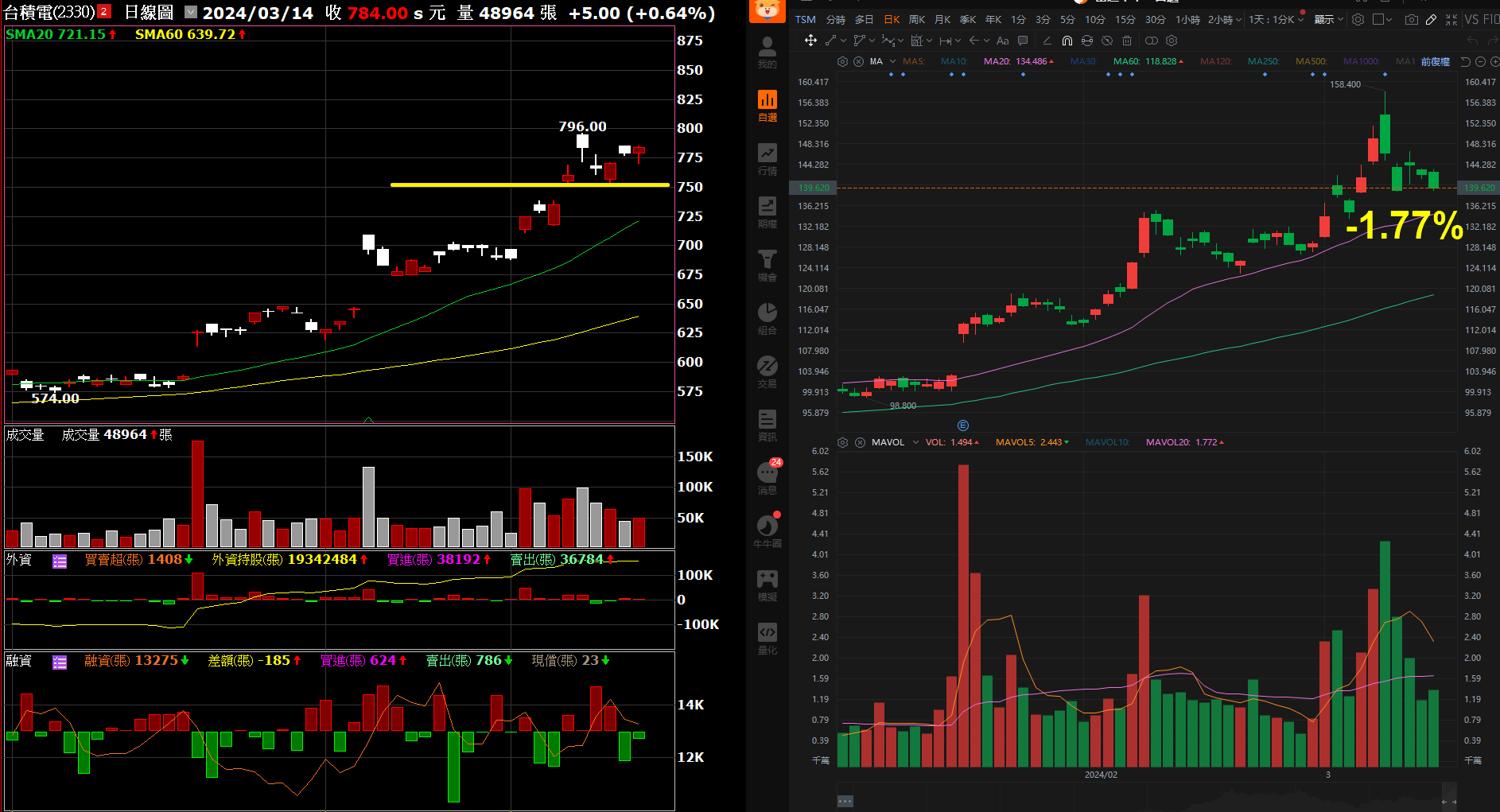Switch to 周K weekly tab
1500x812 pixels.
click(x=917, y=20)
